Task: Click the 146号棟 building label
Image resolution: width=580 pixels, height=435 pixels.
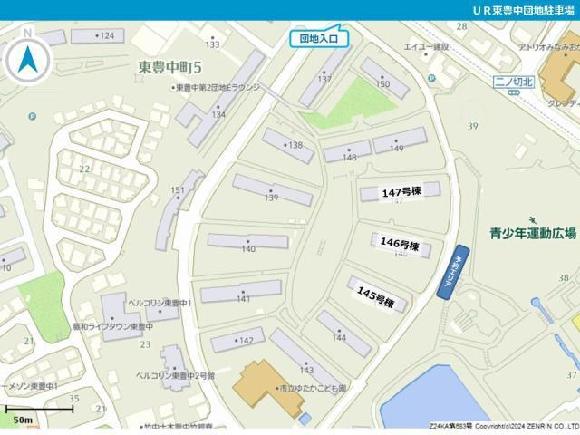Action: click(400, 244)
